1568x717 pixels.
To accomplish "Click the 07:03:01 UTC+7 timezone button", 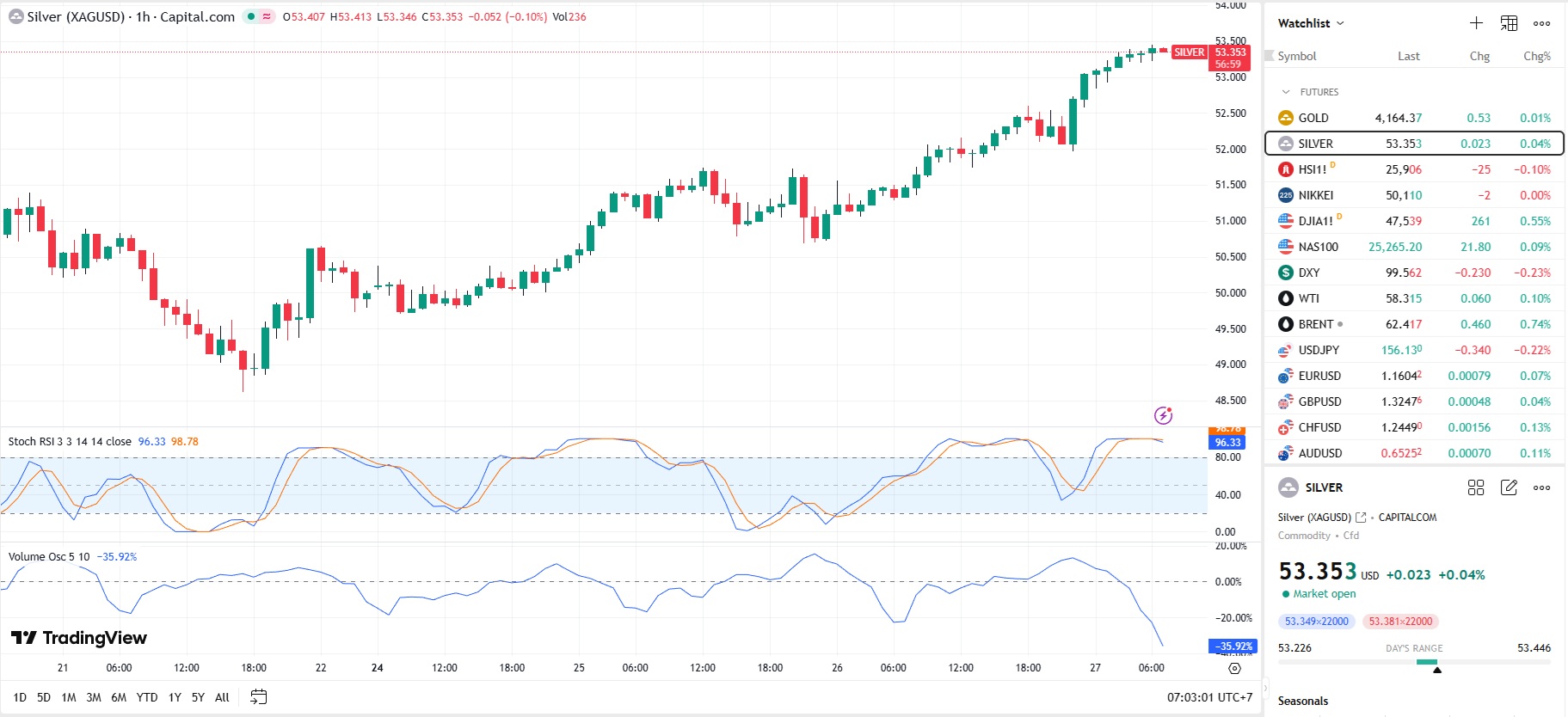I will click(1209, 697).
